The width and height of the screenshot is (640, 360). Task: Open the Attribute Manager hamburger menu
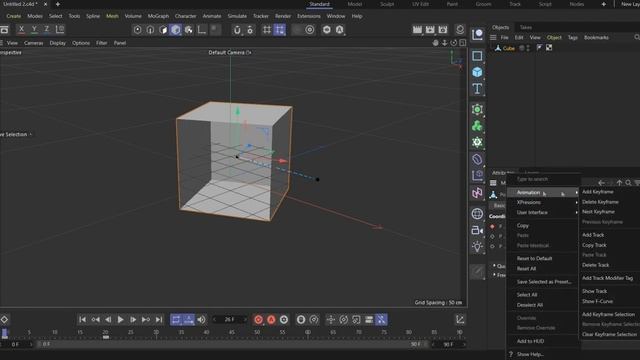click(x=493, y=183)
